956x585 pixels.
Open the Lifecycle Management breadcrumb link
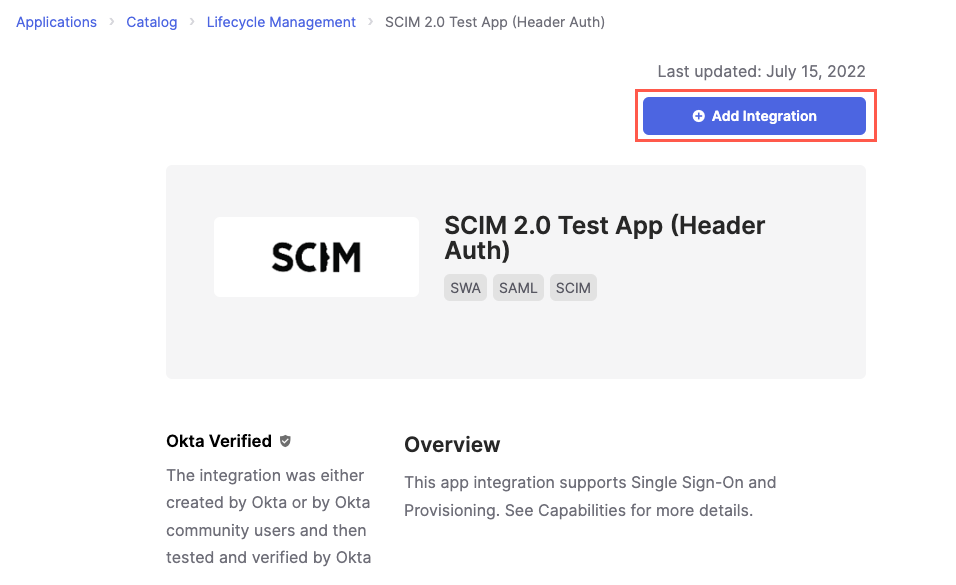click(x=281, y=21)
